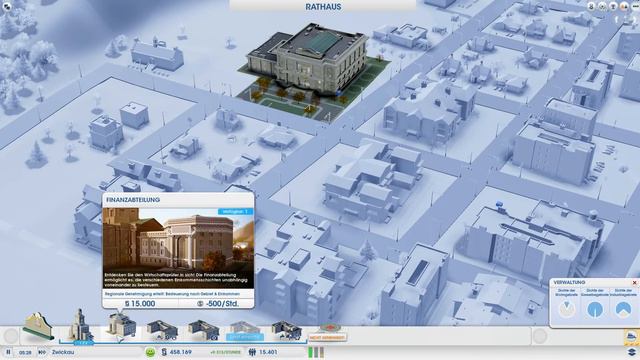The width and height of the screenshot is (640, 360).
Task: Click the blue availability badge in tooltip
Action: click(236, 211)
